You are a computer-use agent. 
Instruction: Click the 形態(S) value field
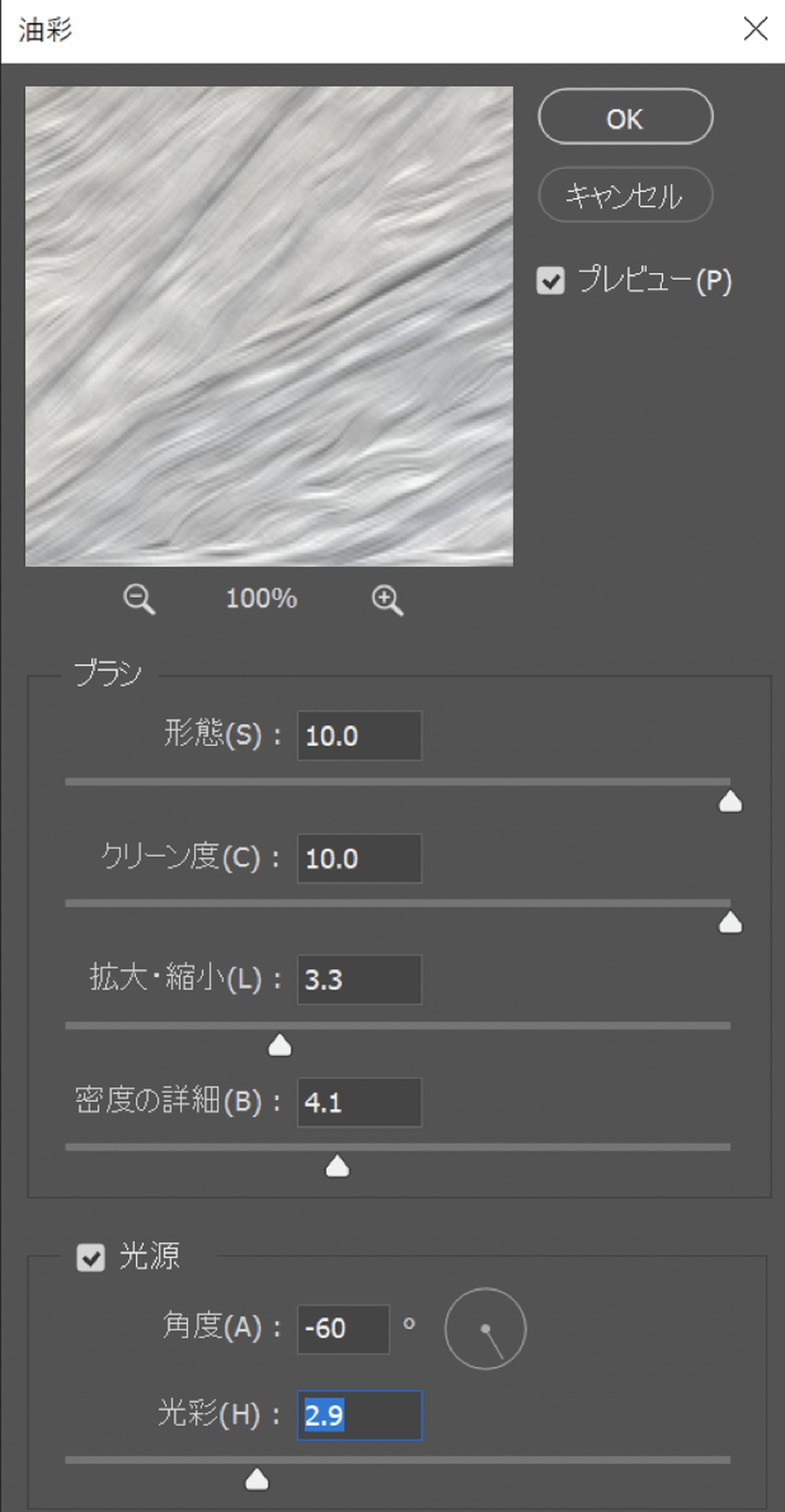tap(358, 735)
